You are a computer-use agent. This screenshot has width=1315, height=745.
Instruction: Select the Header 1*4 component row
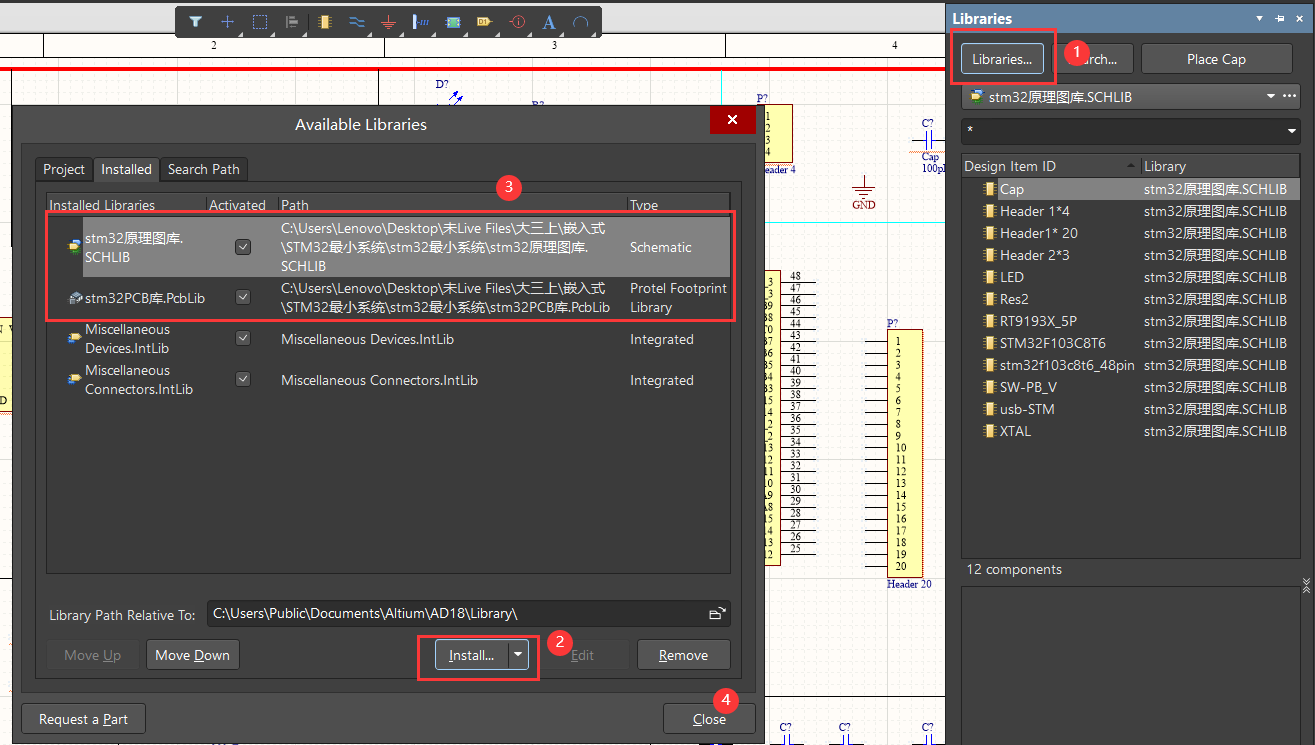click(1130, 211)
